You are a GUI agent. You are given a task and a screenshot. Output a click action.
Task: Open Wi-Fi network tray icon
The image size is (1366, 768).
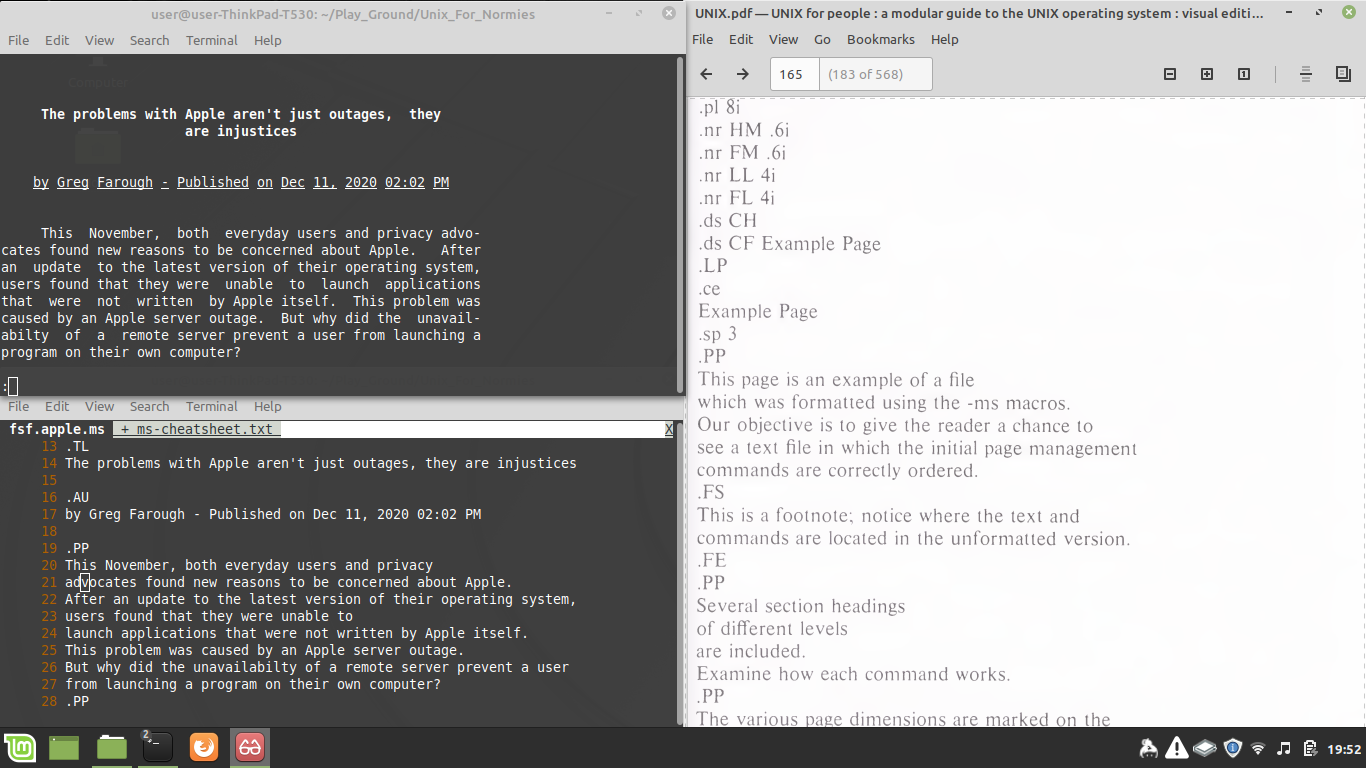(1258, 748)
